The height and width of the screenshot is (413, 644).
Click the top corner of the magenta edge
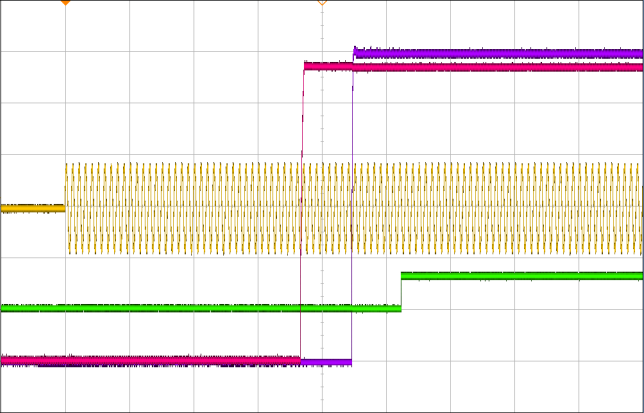tap(304, 66)
